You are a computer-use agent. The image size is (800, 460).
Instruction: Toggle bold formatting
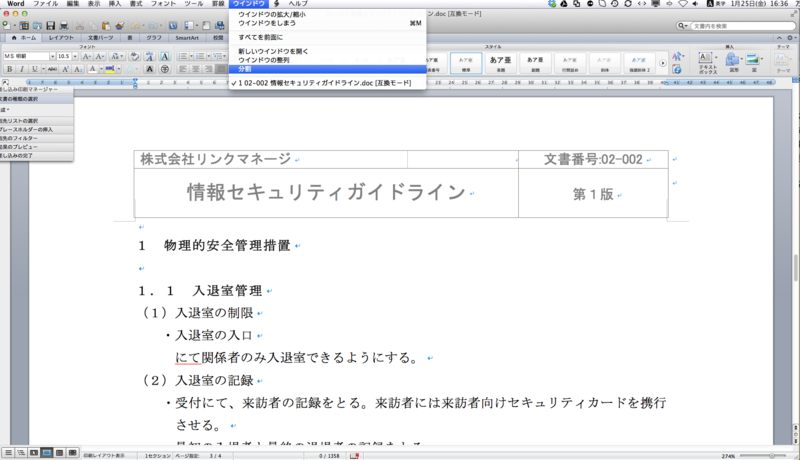coord(9,69)
